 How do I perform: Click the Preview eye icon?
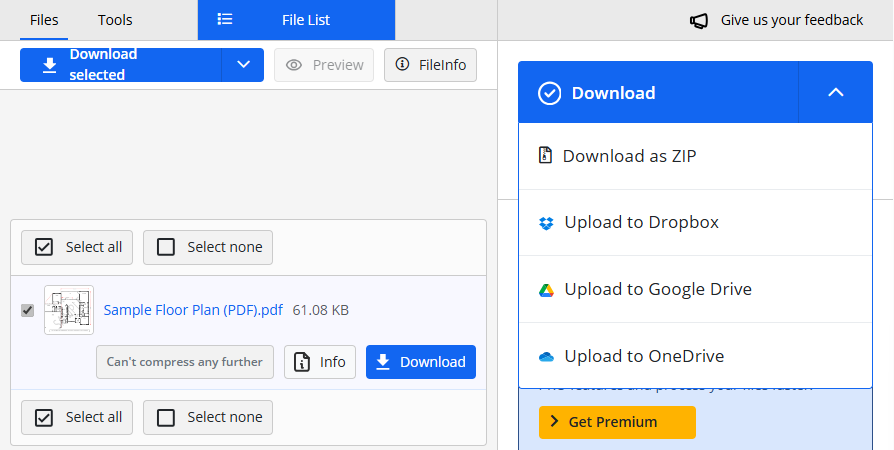(294, 65)
